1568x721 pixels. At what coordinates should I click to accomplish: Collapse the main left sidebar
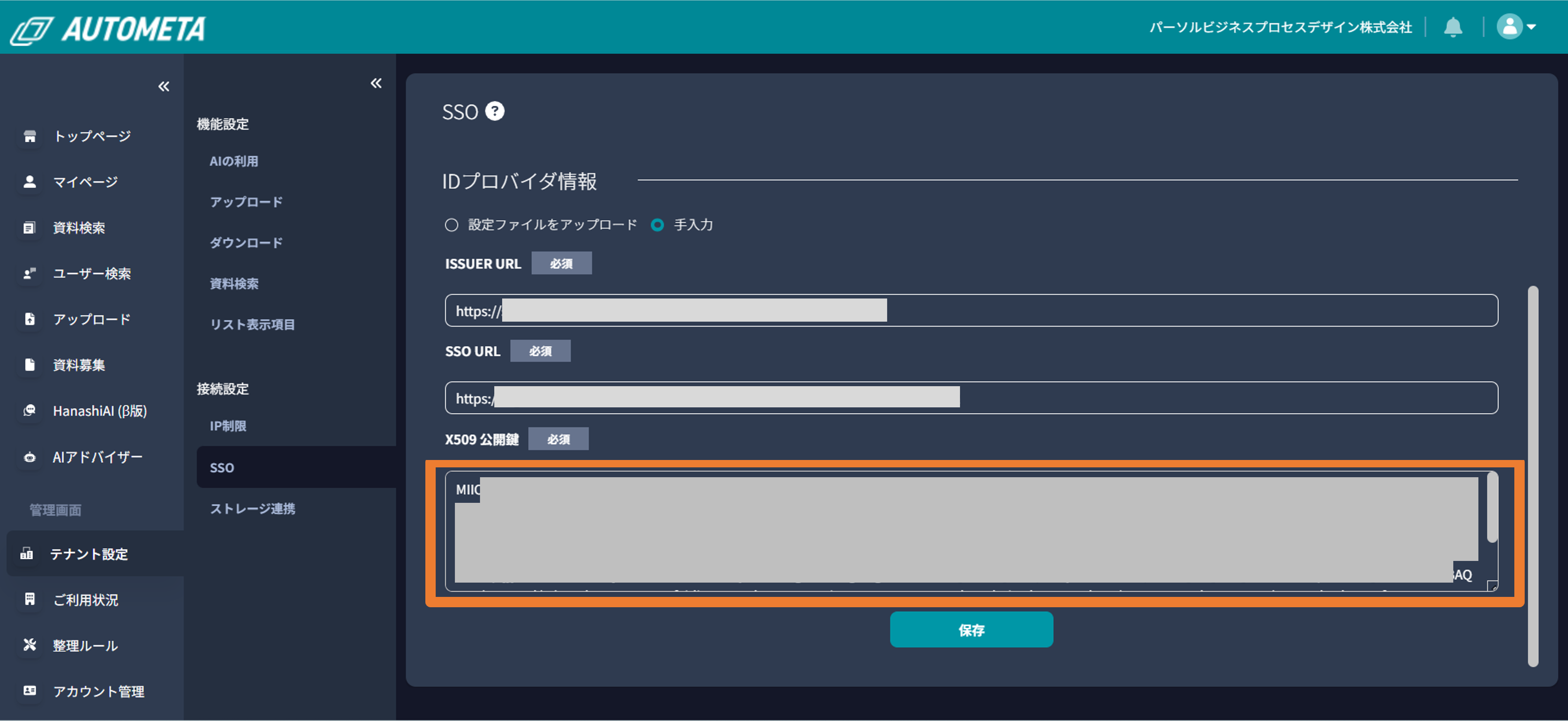[164, 87]
